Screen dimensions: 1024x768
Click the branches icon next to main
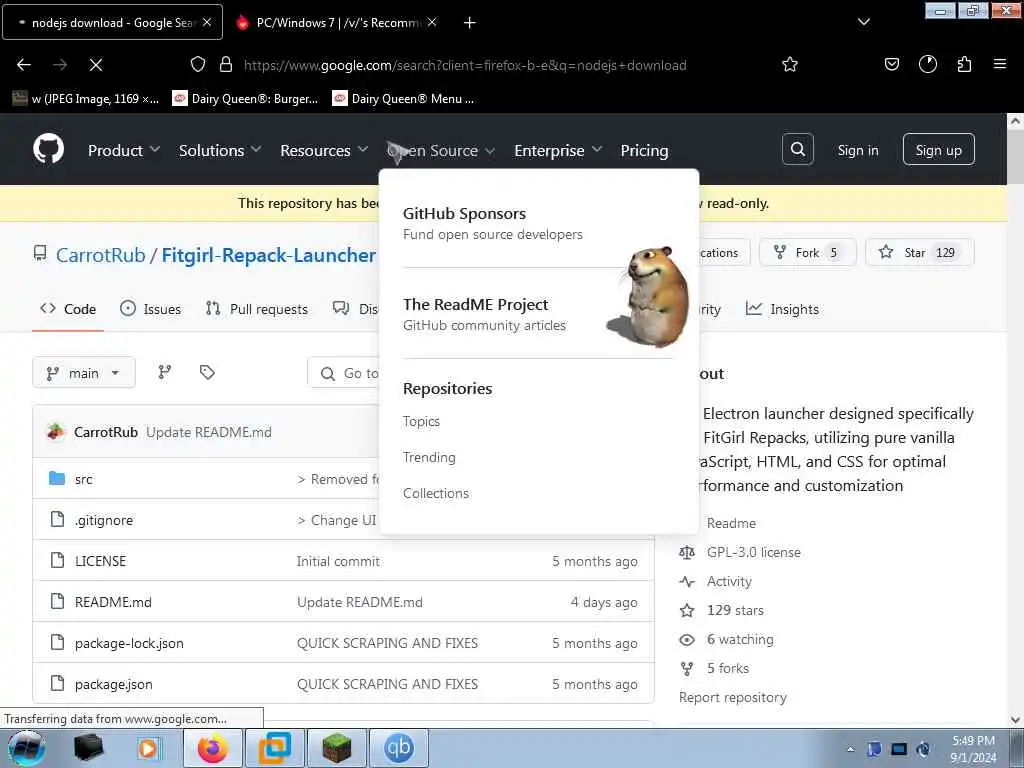point(165,372)
